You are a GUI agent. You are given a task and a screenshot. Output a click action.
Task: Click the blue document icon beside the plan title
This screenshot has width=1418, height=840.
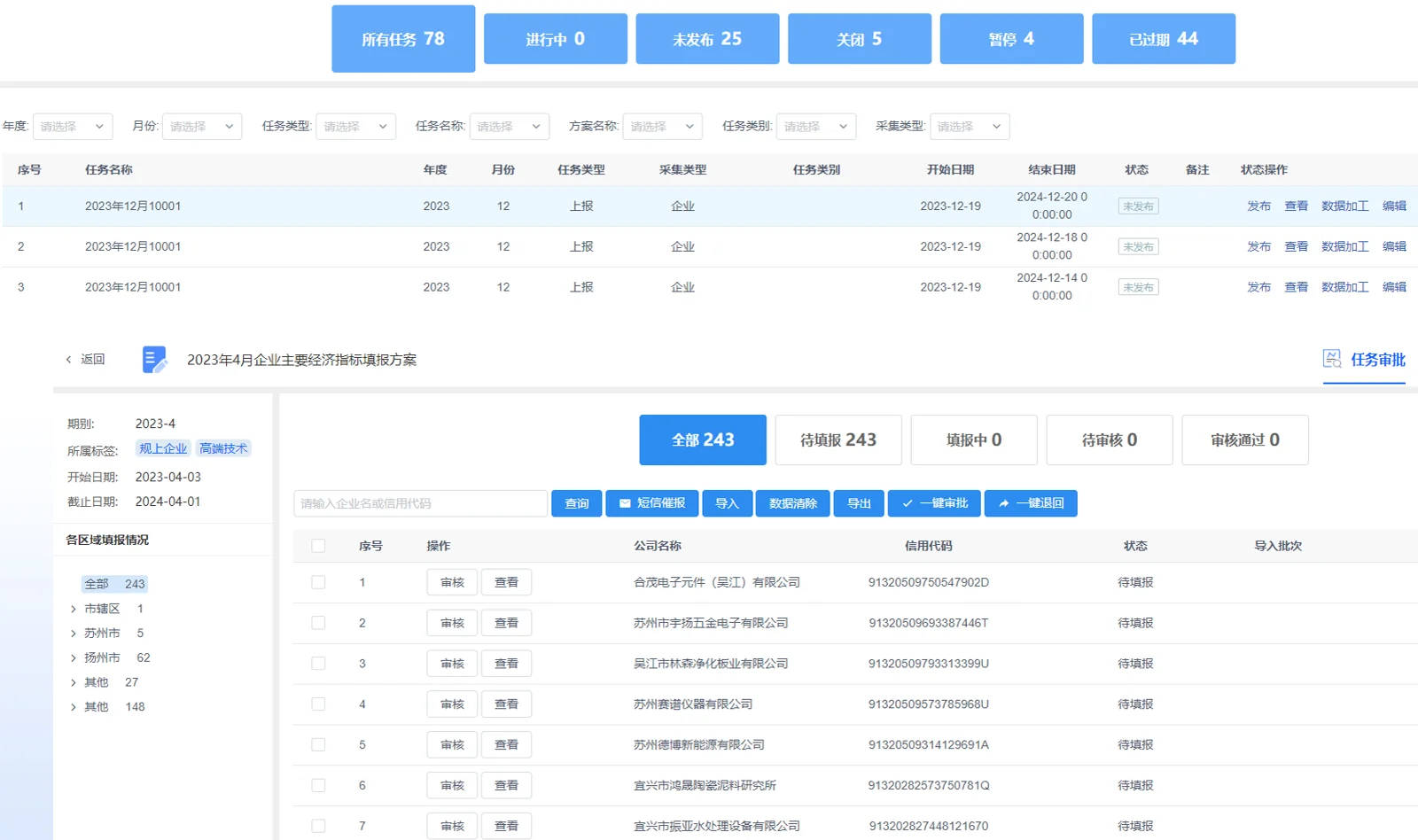pos(154,360)
